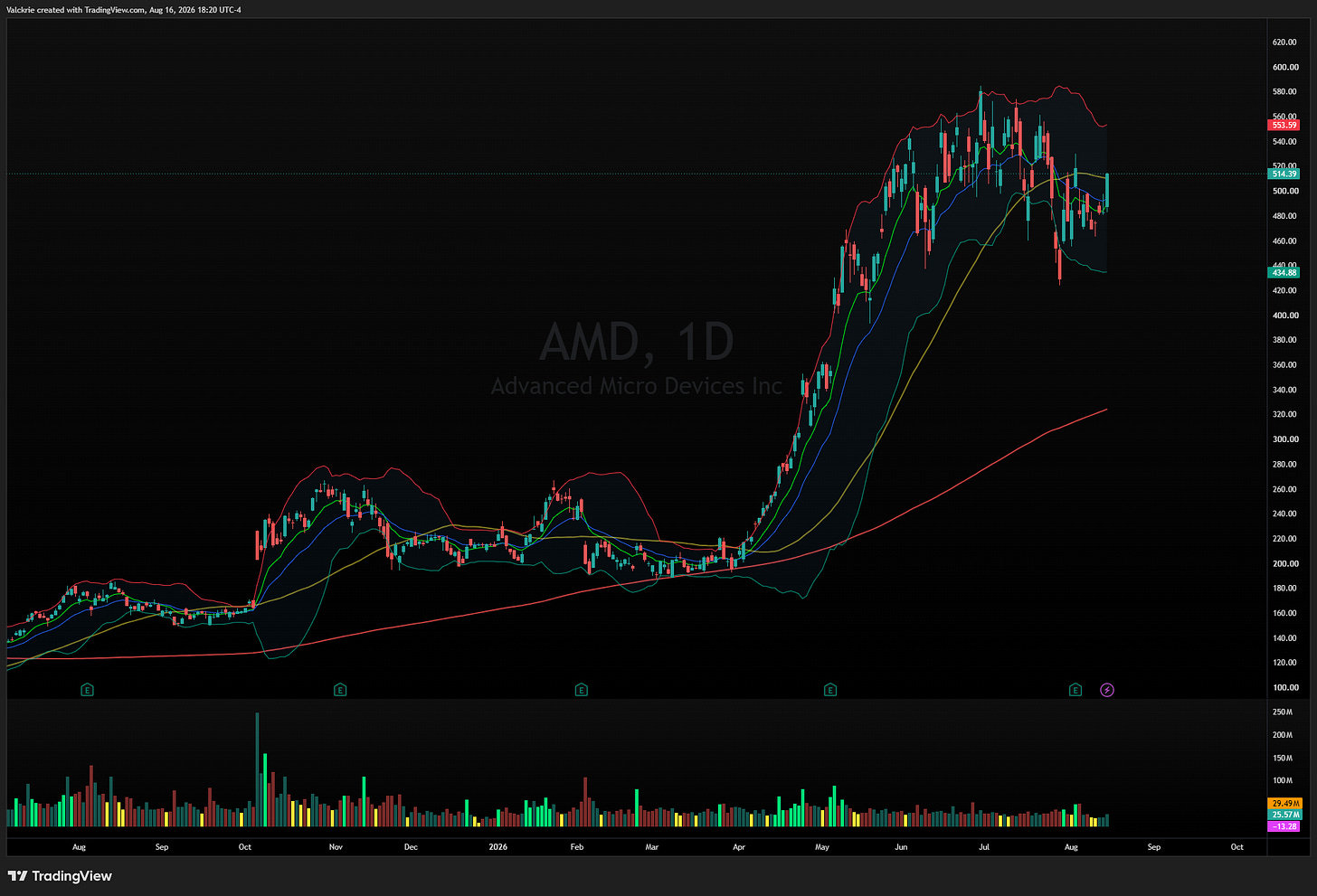Select the 100.00 price axis tick

click(x=1285, y=688)
